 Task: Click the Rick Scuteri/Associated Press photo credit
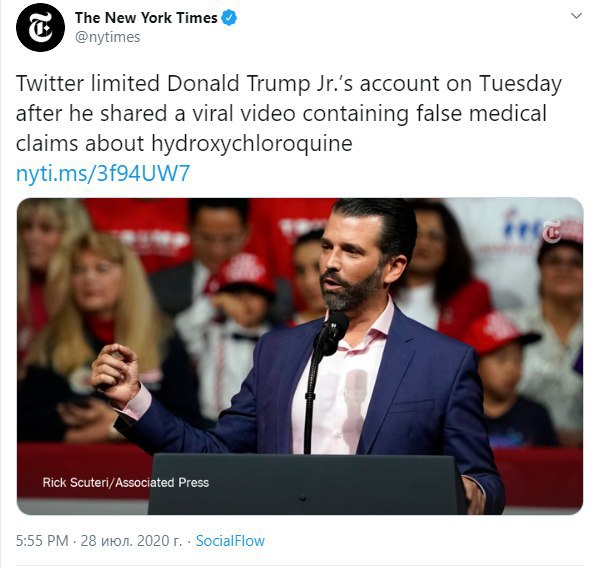coord(126,483)
